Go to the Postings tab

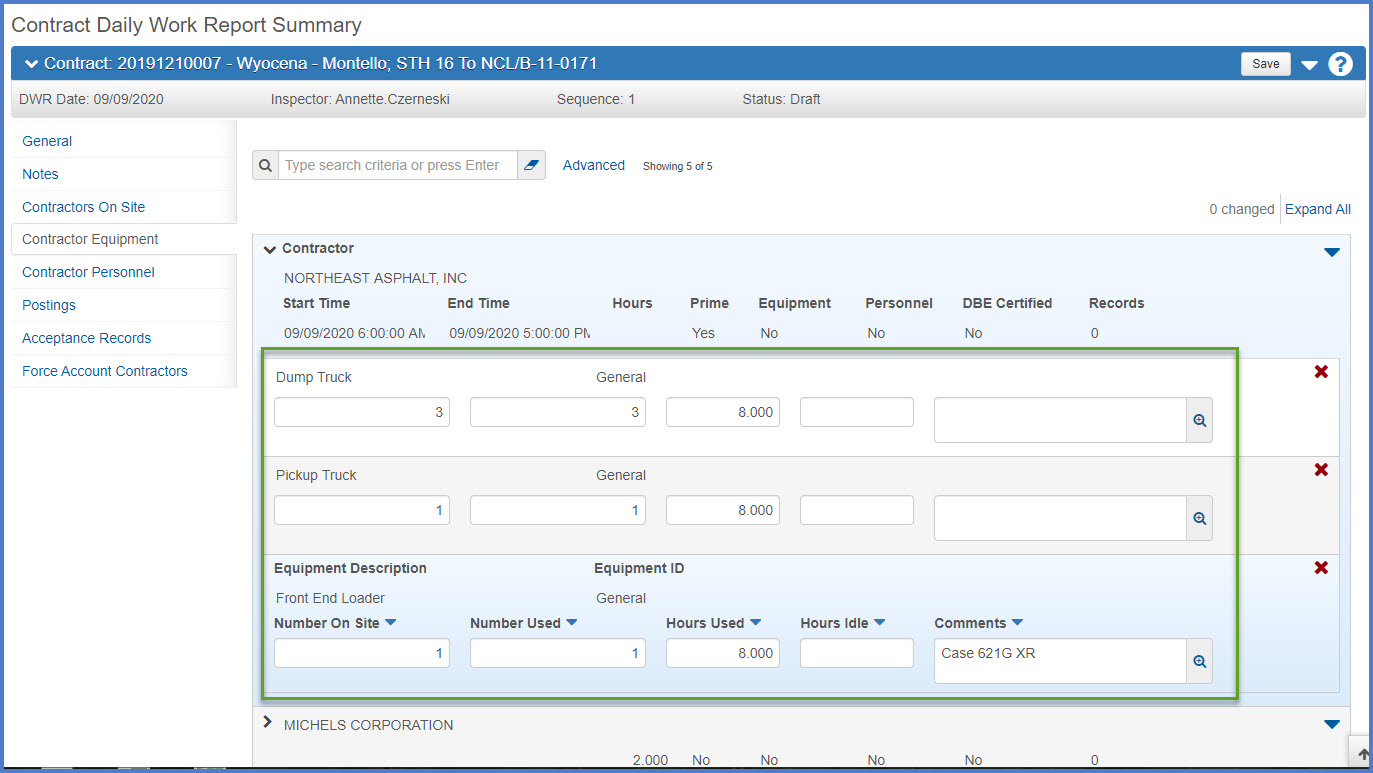49,305
